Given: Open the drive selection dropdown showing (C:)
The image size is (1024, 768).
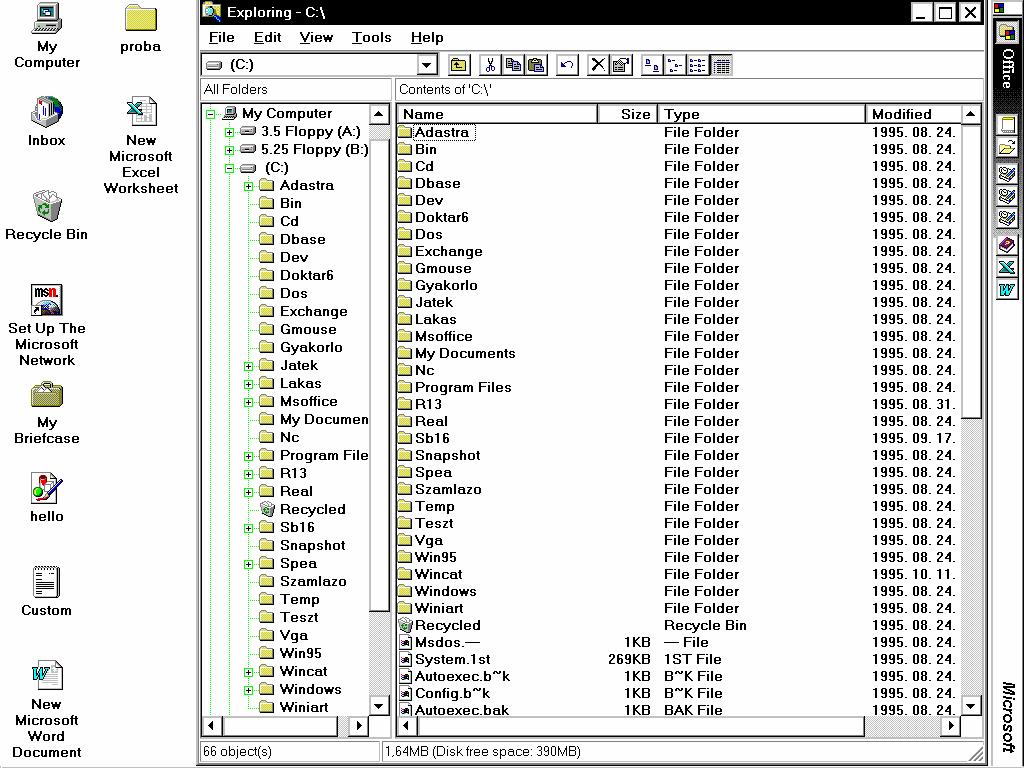Looking at the screenshot, I should pyautogui.click(x=426, y=65).
